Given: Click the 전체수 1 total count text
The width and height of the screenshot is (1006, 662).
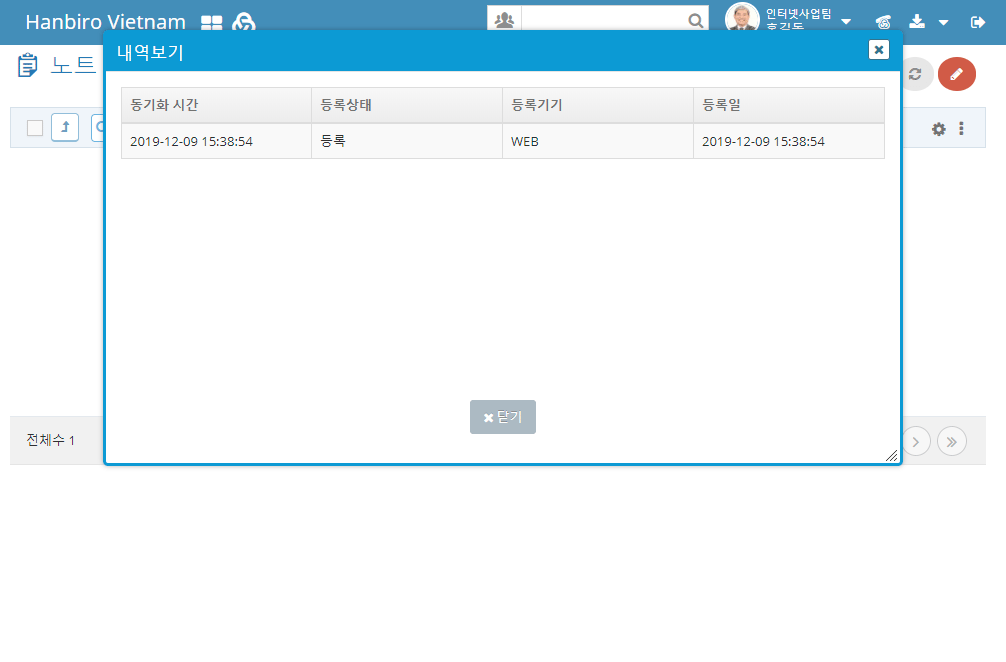Looking at the screenshot, I should pos(50,440).
